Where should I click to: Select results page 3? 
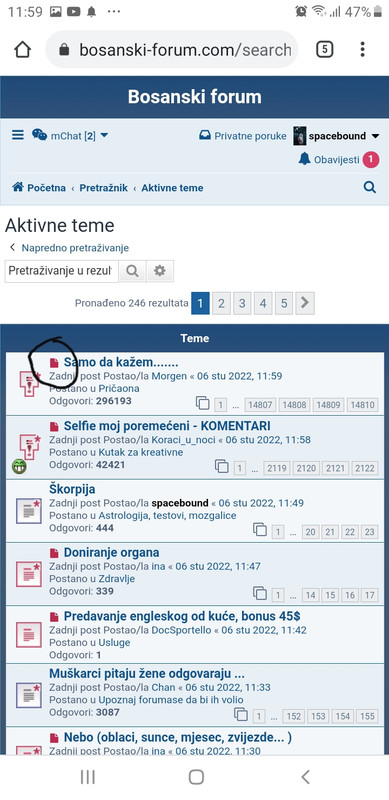[242, 304]
